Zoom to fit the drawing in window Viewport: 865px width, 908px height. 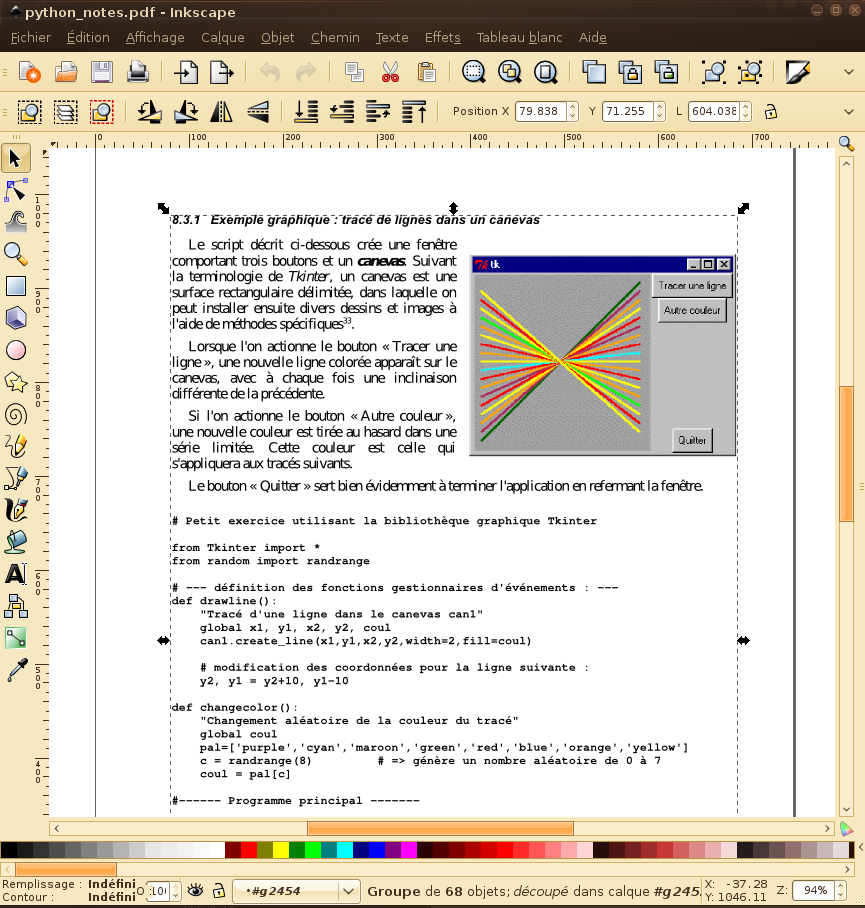pyautogui.click(x=510, y=72)
